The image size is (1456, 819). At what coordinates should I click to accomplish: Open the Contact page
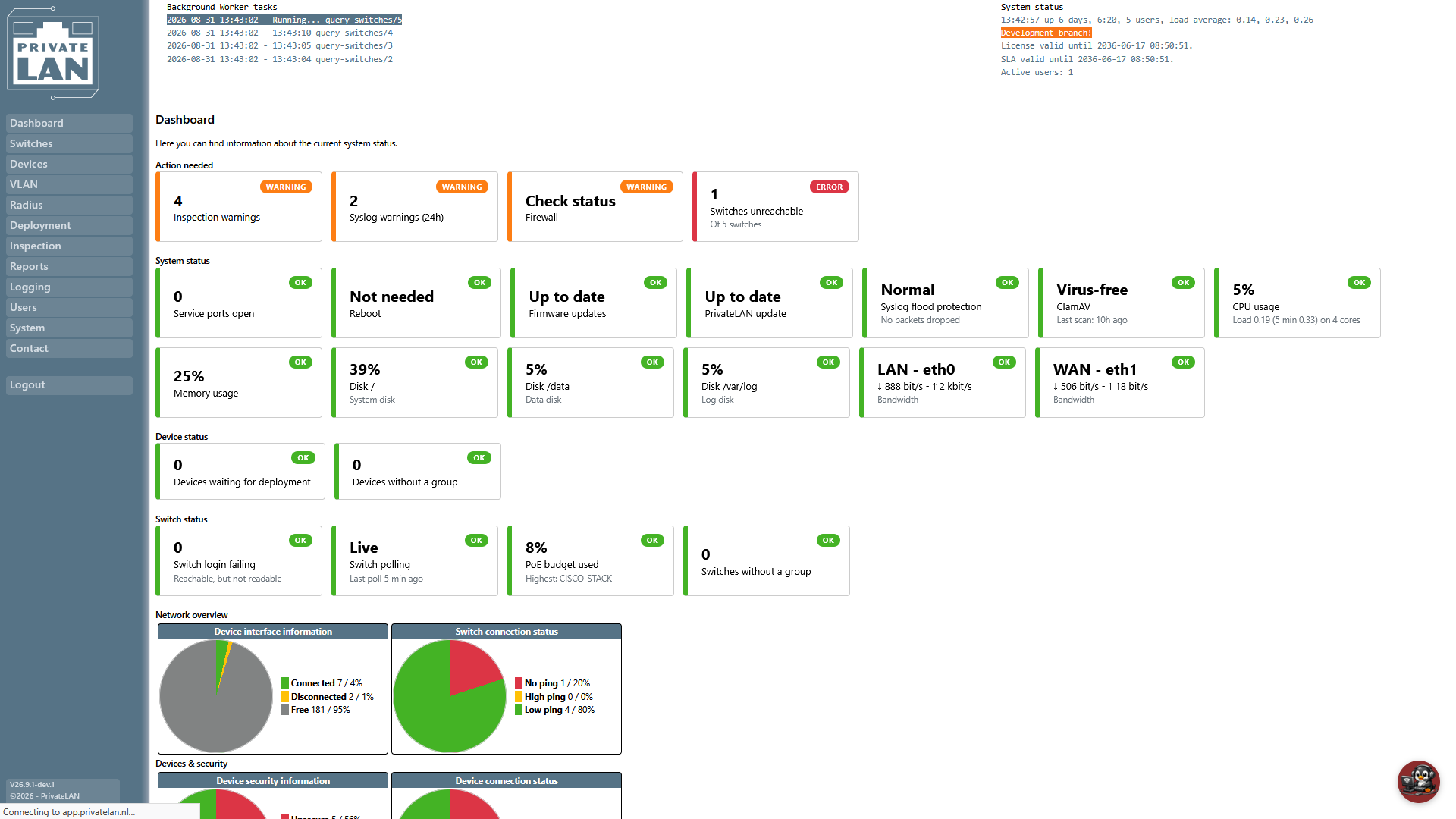69,348
